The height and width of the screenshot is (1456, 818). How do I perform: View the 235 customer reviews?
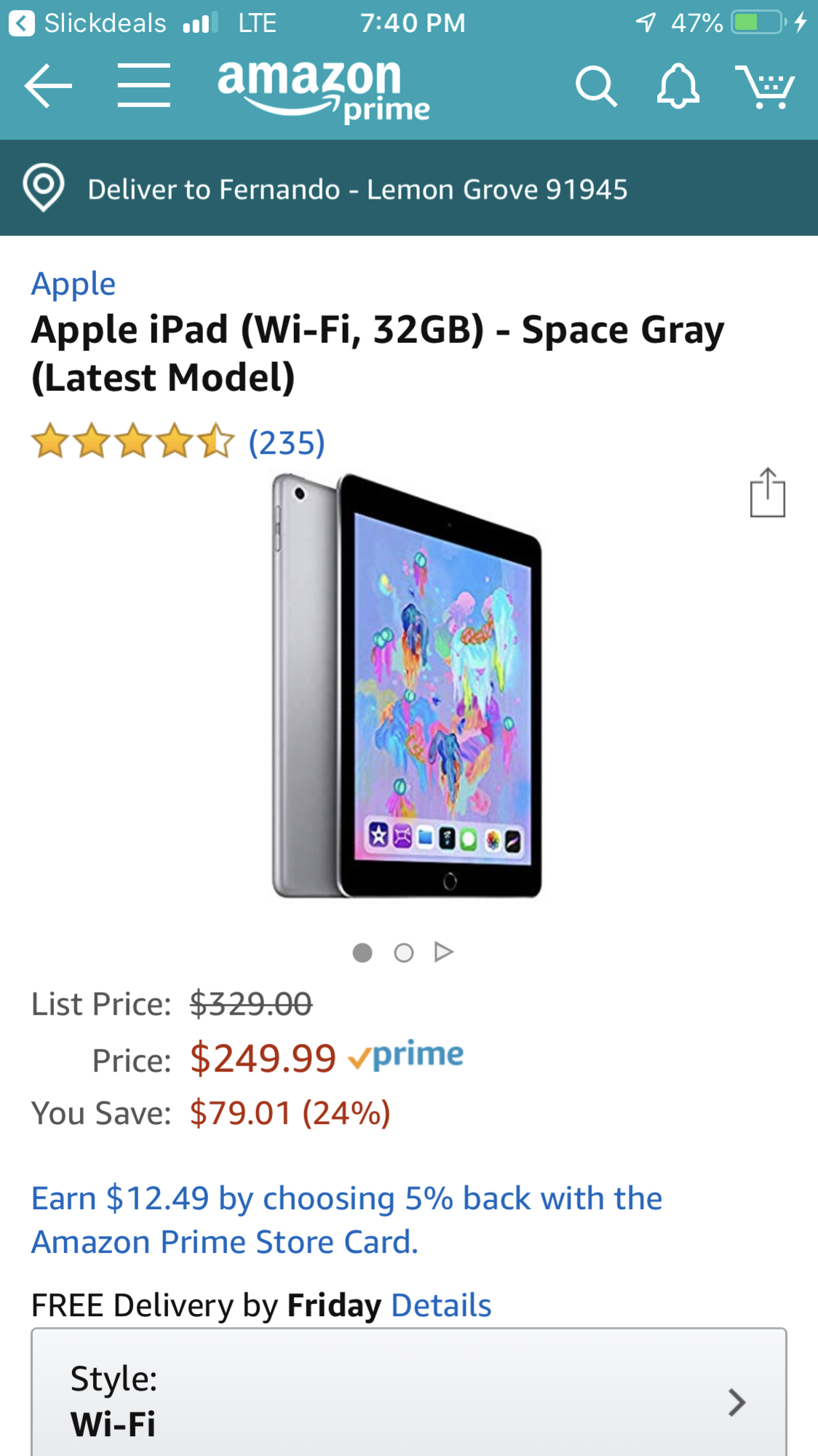click(287, 443)
